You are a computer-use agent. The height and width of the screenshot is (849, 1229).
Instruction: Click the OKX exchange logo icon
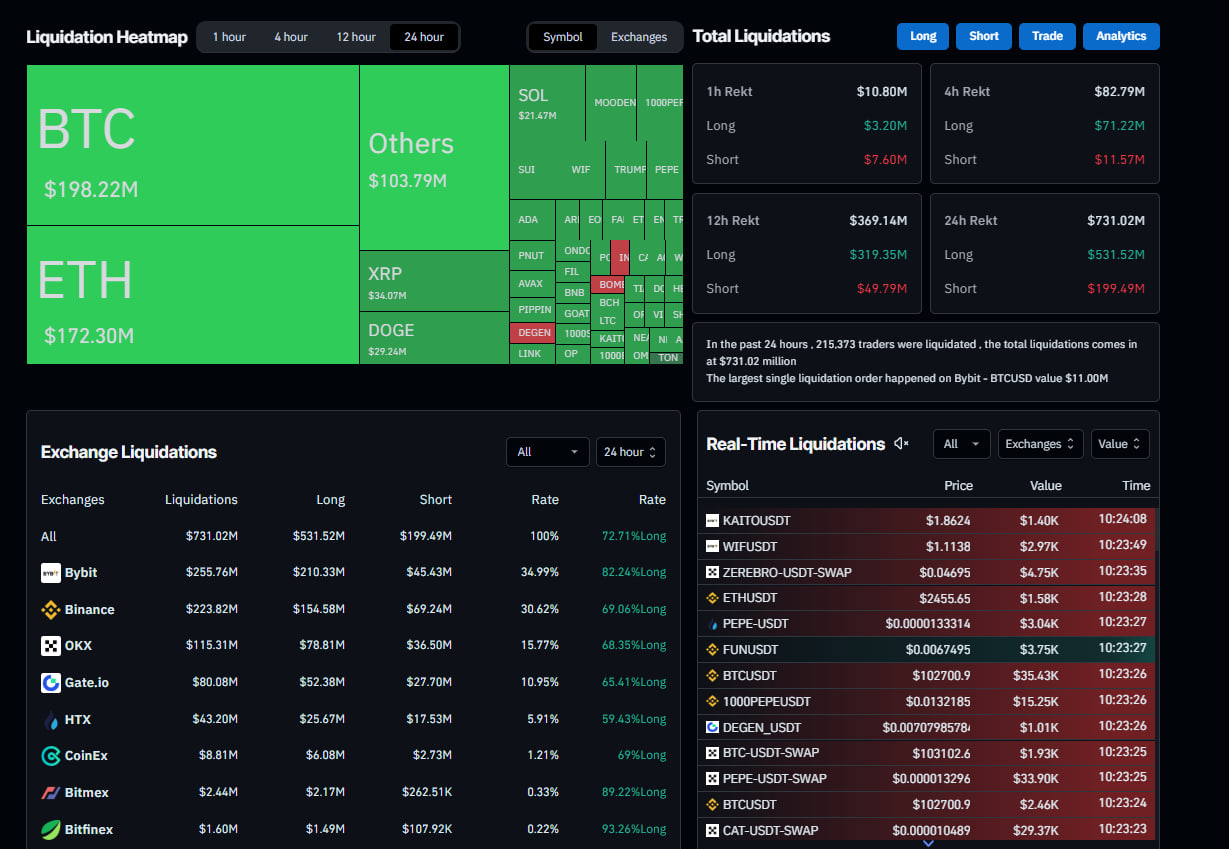coord(51,646)
